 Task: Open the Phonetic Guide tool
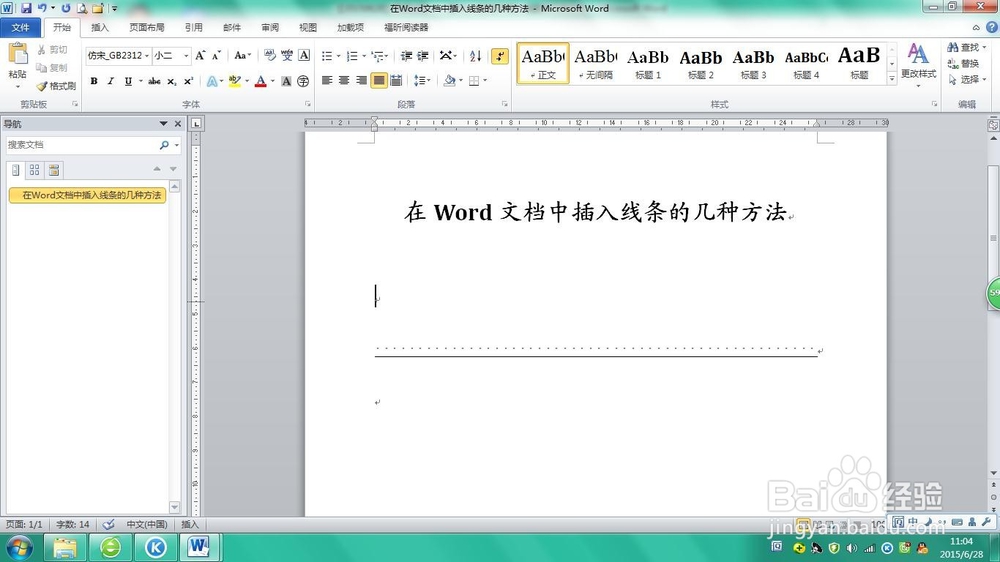287,55
